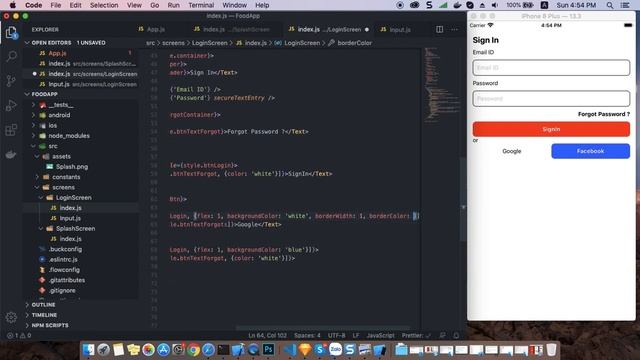Open Photoshop from the Dock

pos(269,350)
